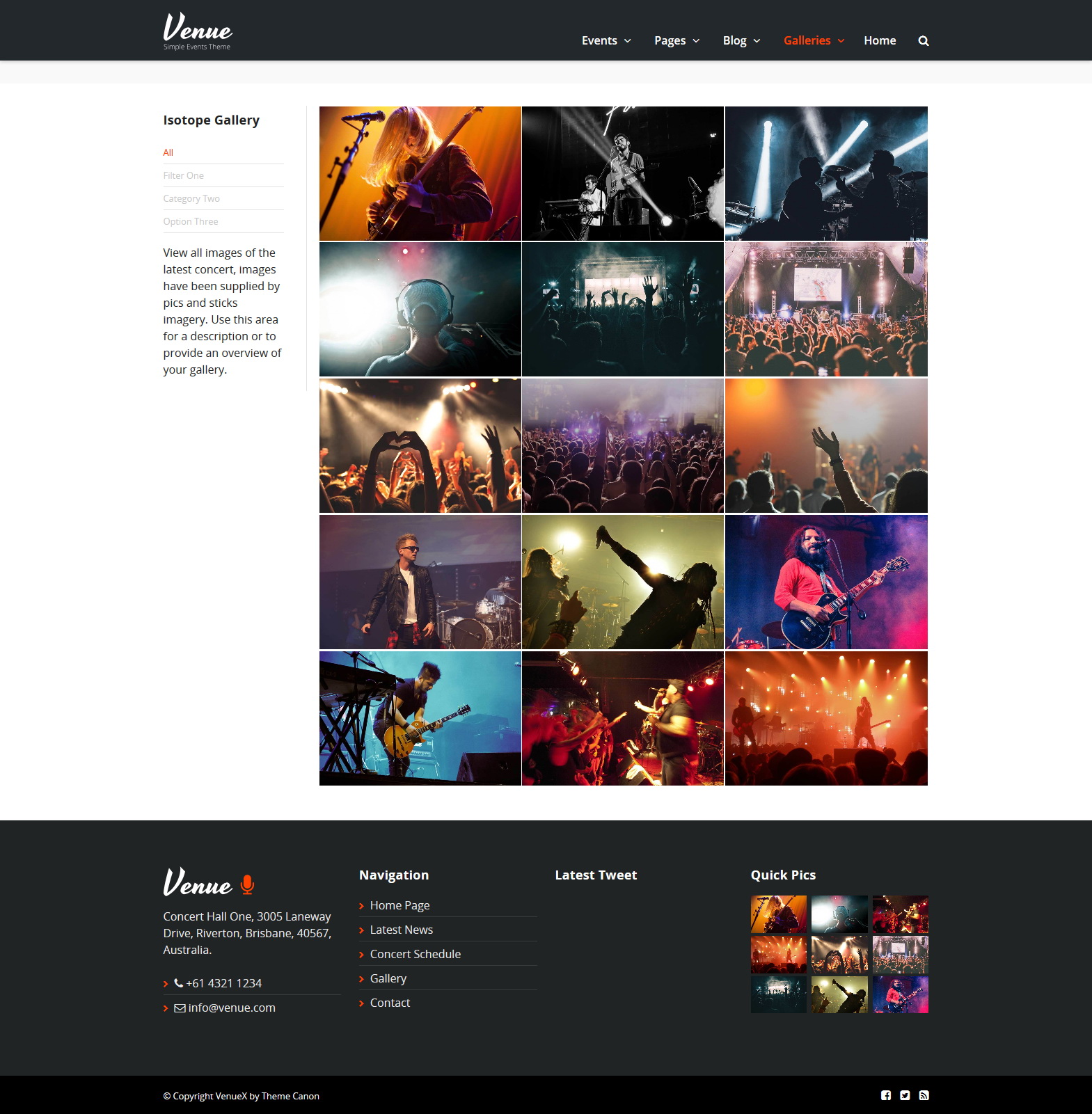Open the Theme Canon copyright text
The height and width of the screenshot is (1114, 1092).
tap(290, 1096)
